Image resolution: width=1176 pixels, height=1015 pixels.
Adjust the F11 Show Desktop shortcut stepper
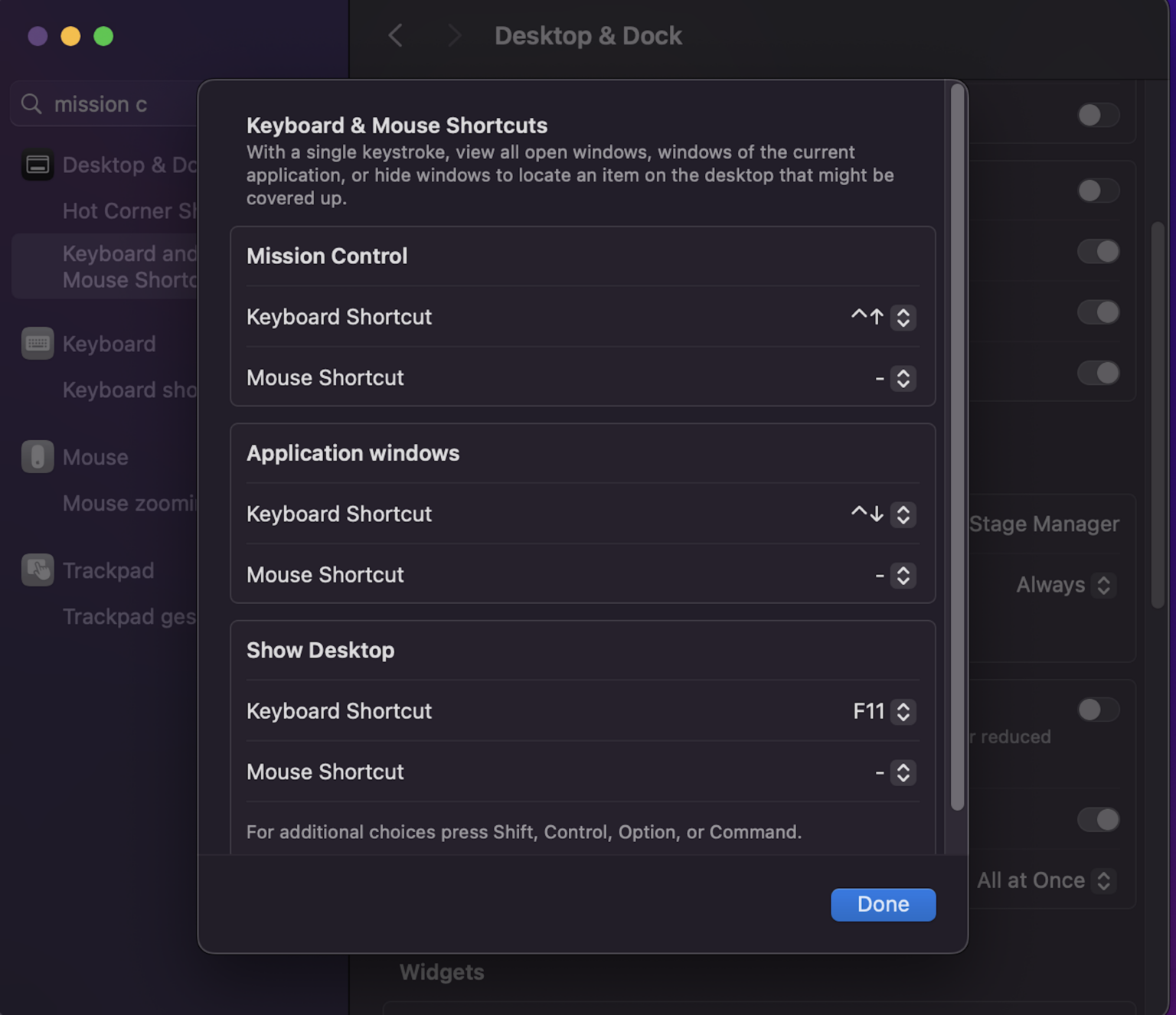[903, 712]
